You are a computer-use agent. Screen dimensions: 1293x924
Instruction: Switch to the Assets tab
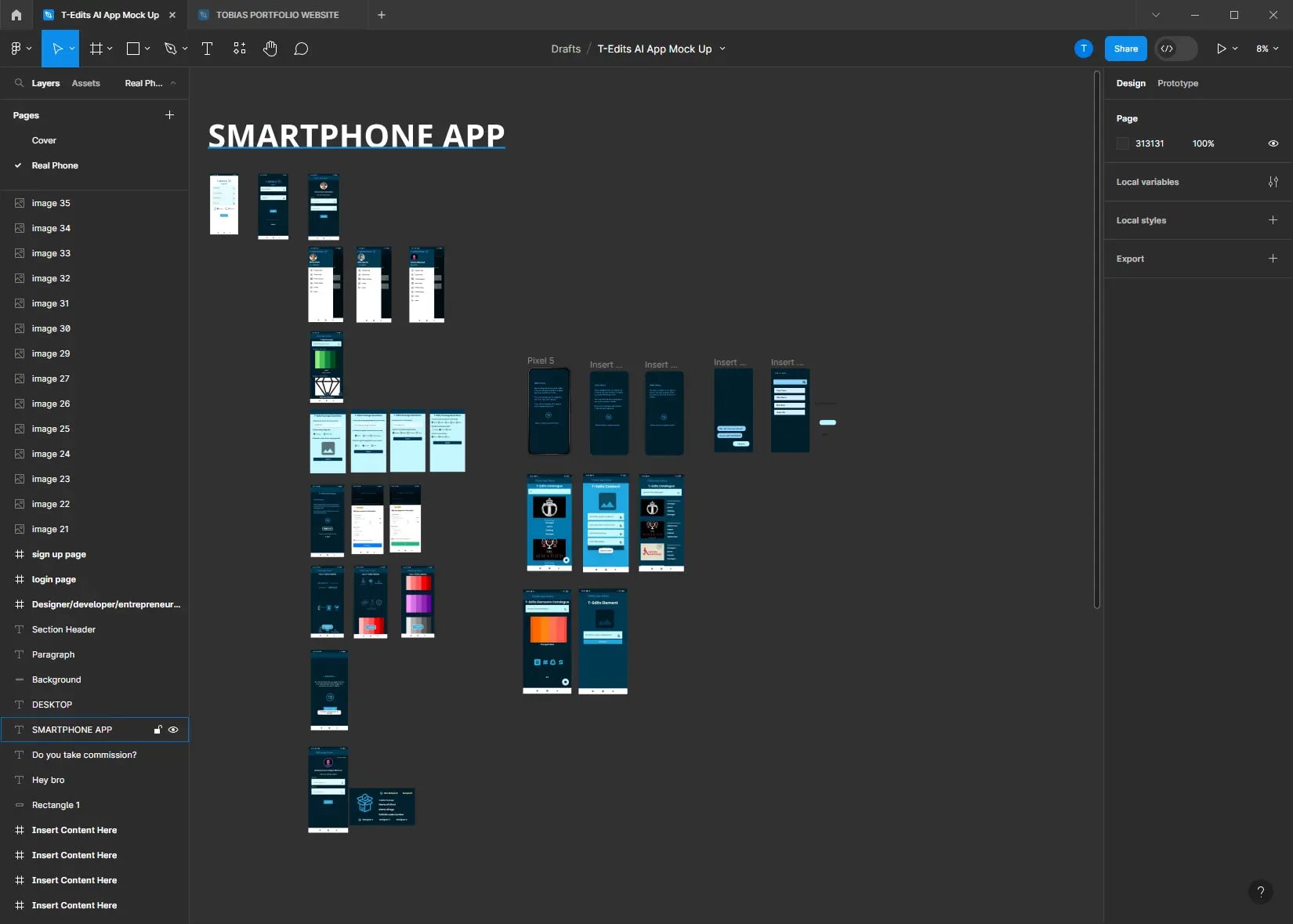pyautogui.click(x=86, y=83)
